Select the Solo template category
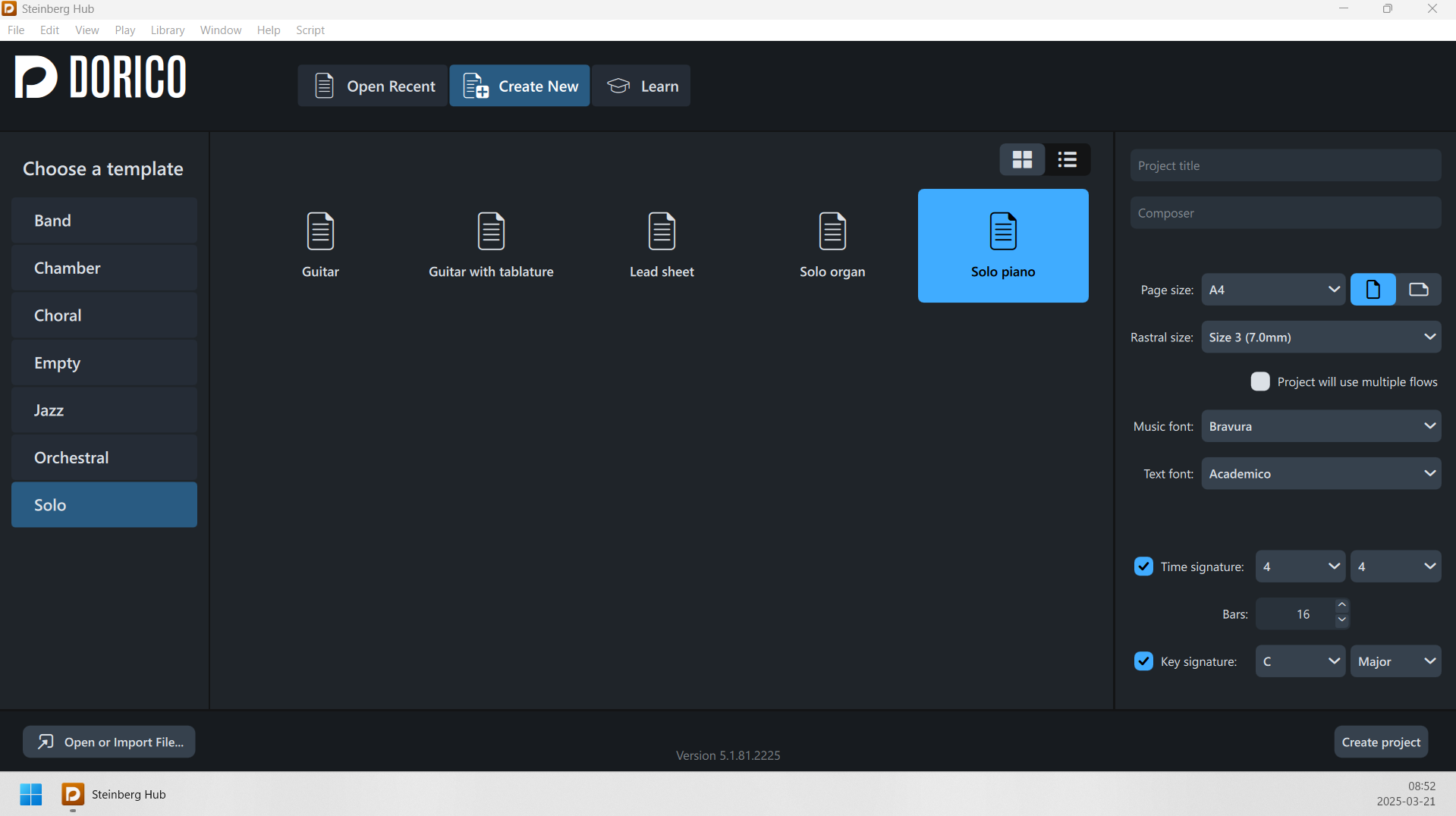The height and width of the screenshot is (816, 1456). 104,505
